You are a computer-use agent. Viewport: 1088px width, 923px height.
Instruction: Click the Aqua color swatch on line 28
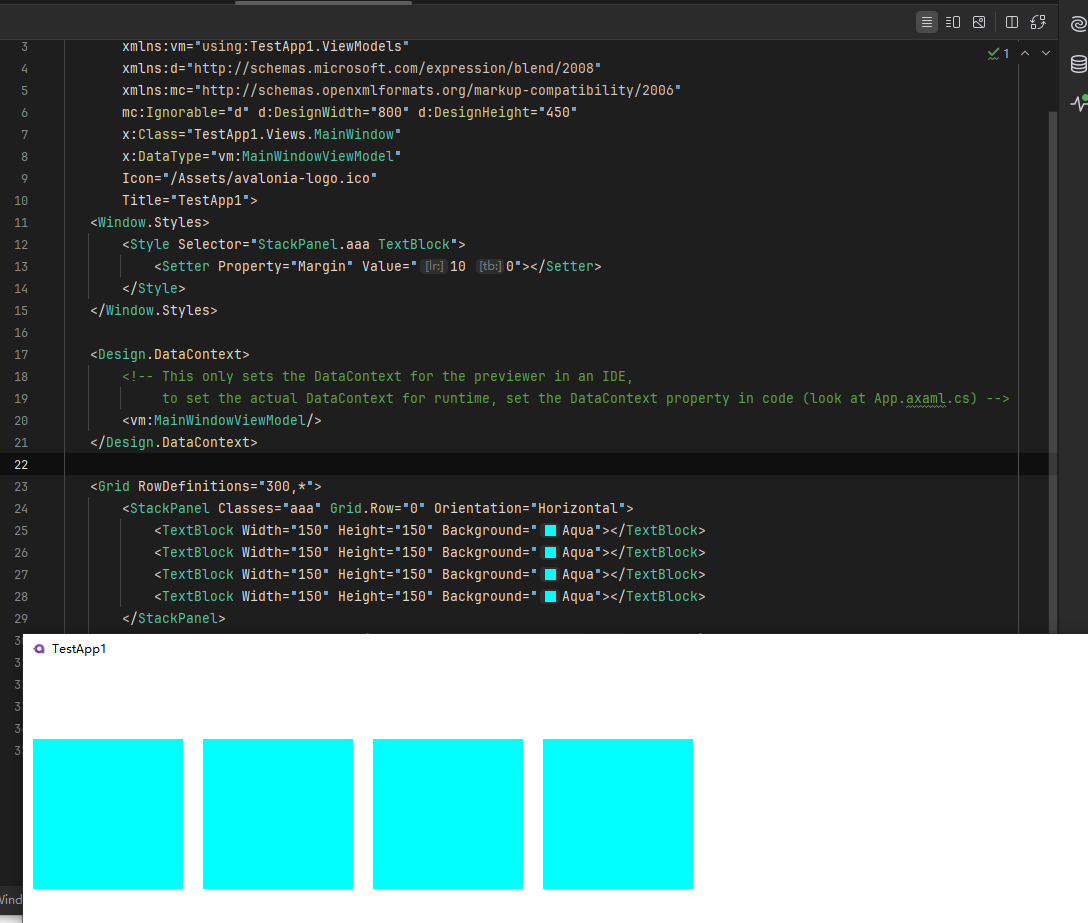tap(550, 597)
